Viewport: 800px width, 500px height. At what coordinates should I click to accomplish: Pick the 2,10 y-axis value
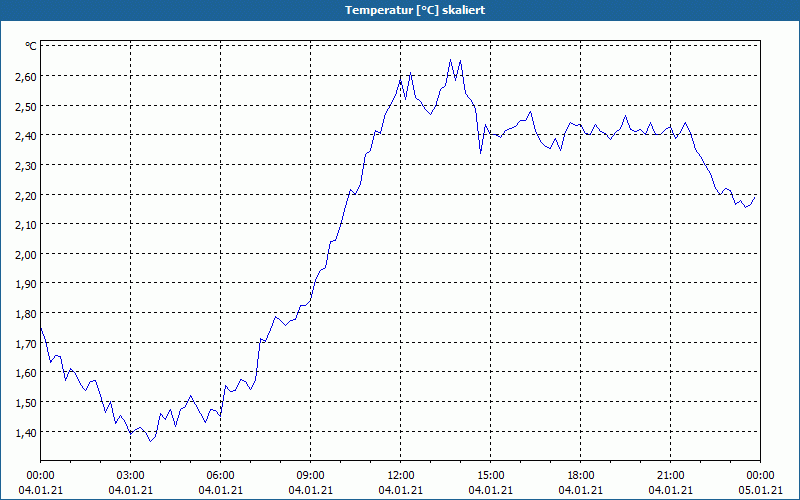(26, 224)
